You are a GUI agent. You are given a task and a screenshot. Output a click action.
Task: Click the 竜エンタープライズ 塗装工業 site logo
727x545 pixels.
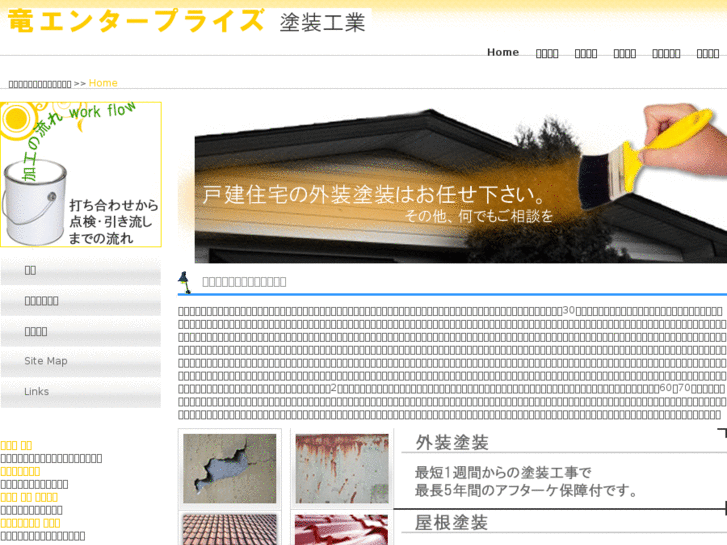coord(187,21)
